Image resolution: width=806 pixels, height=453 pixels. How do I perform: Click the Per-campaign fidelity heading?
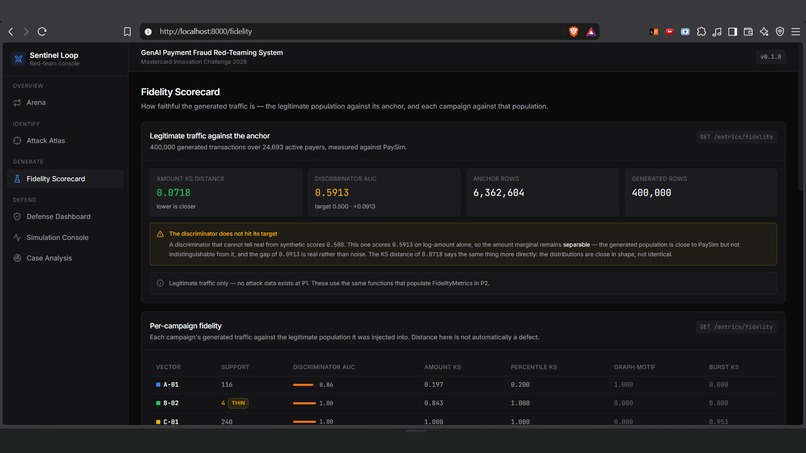(186, 326)
